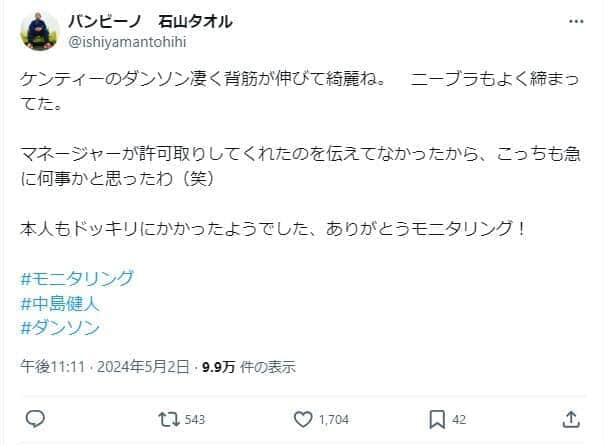The height and width of the screenshot is (445, 606).
Task: Click the reply speech bubble icon
Action: click(x=33, y=419)
